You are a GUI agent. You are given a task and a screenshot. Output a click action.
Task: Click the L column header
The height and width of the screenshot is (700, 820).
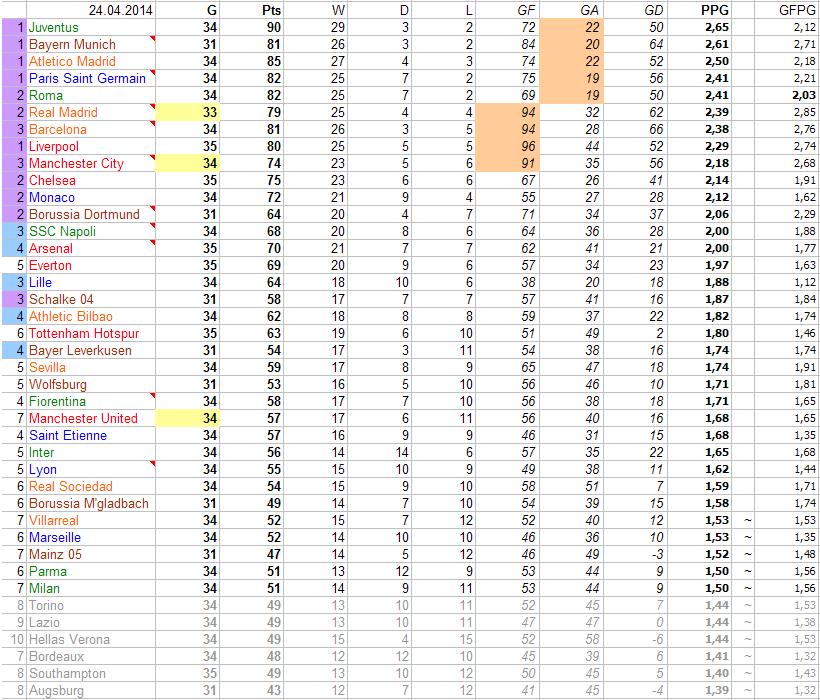(x=443, y=10)
